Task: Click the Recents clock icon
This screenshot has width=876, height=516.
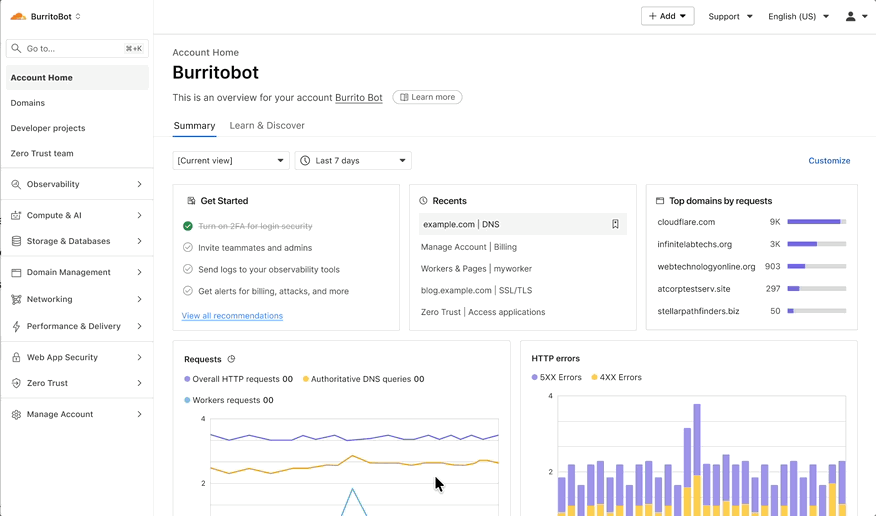Action: click(423, 200)
